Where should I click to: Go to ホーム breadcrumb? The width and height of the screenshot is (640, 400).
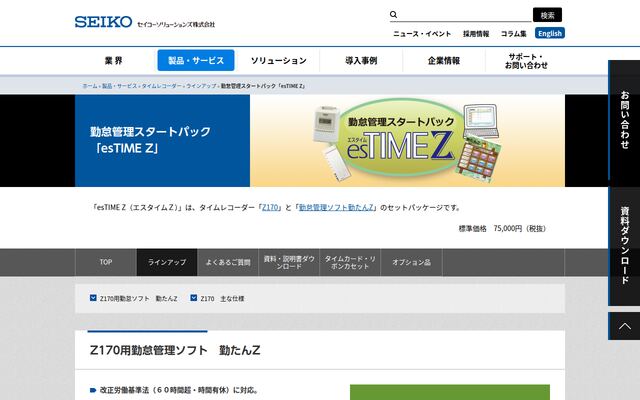90,86
